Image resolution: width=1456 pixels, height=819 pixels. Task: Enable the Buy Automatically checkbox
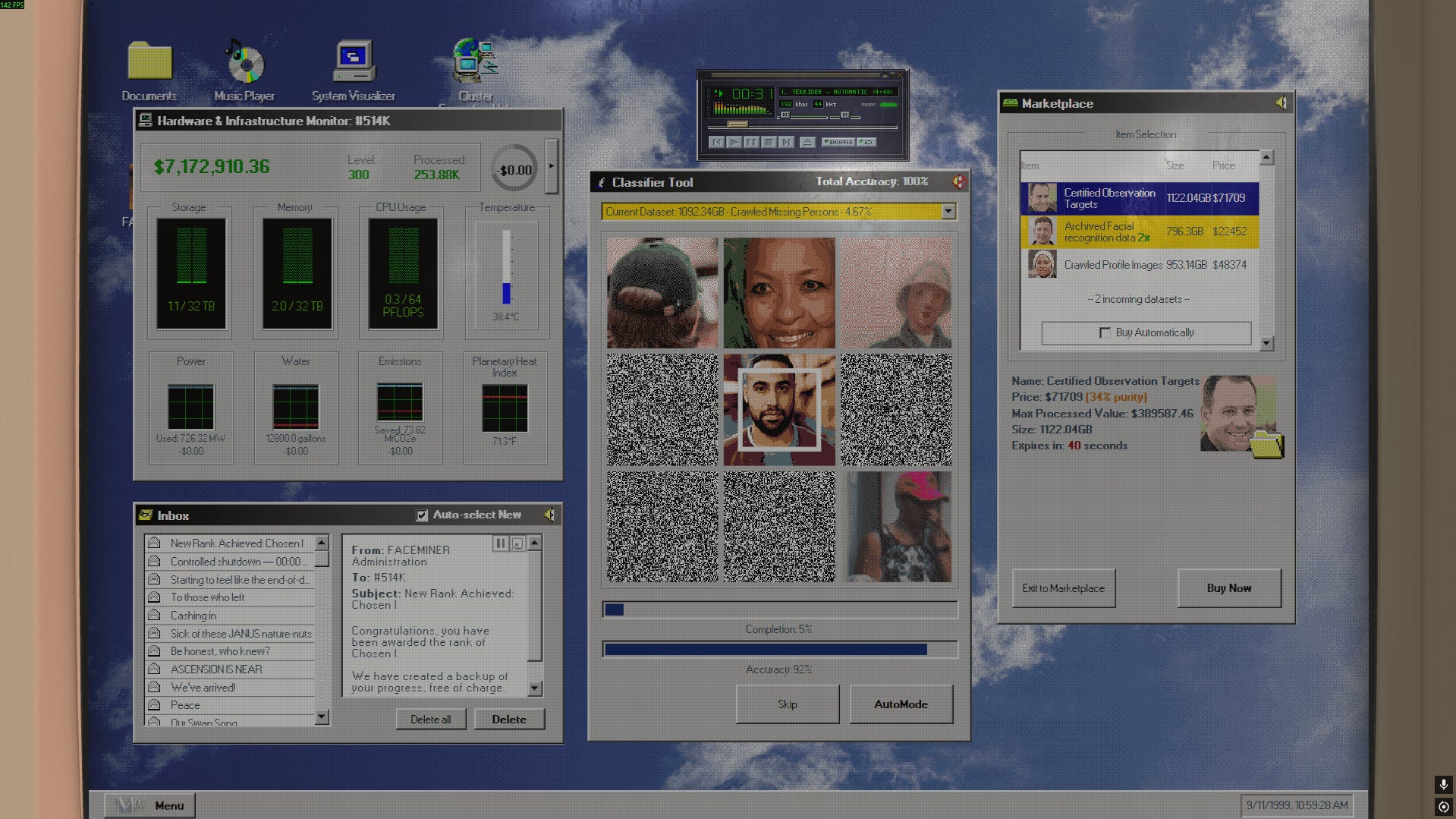pyautogui.click(x=1105, y=332)
